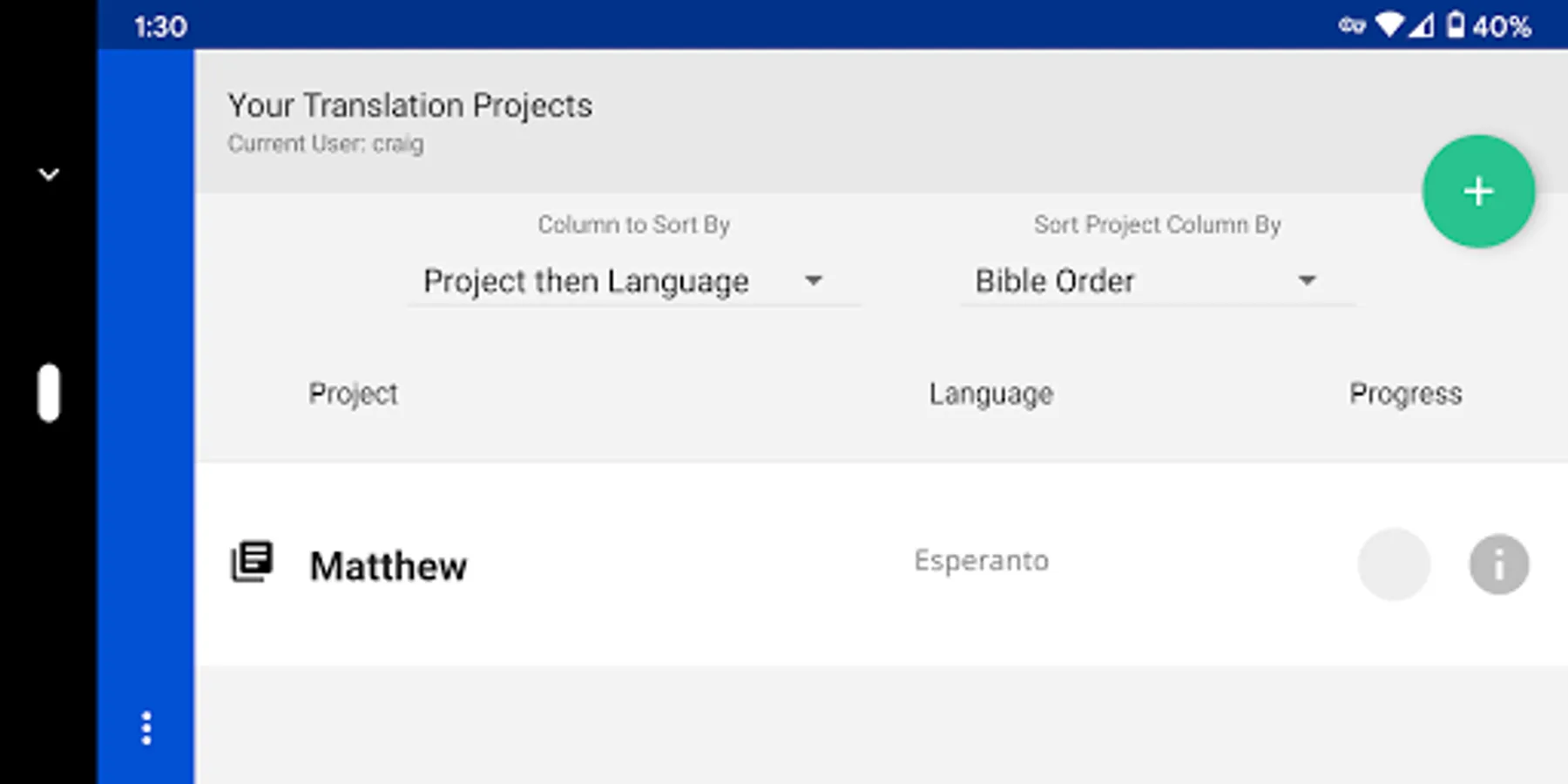Click the arrow beside "Project then Language"
Image resolution: width=1568 pixels, height=784 pixels.
[813, 280]
